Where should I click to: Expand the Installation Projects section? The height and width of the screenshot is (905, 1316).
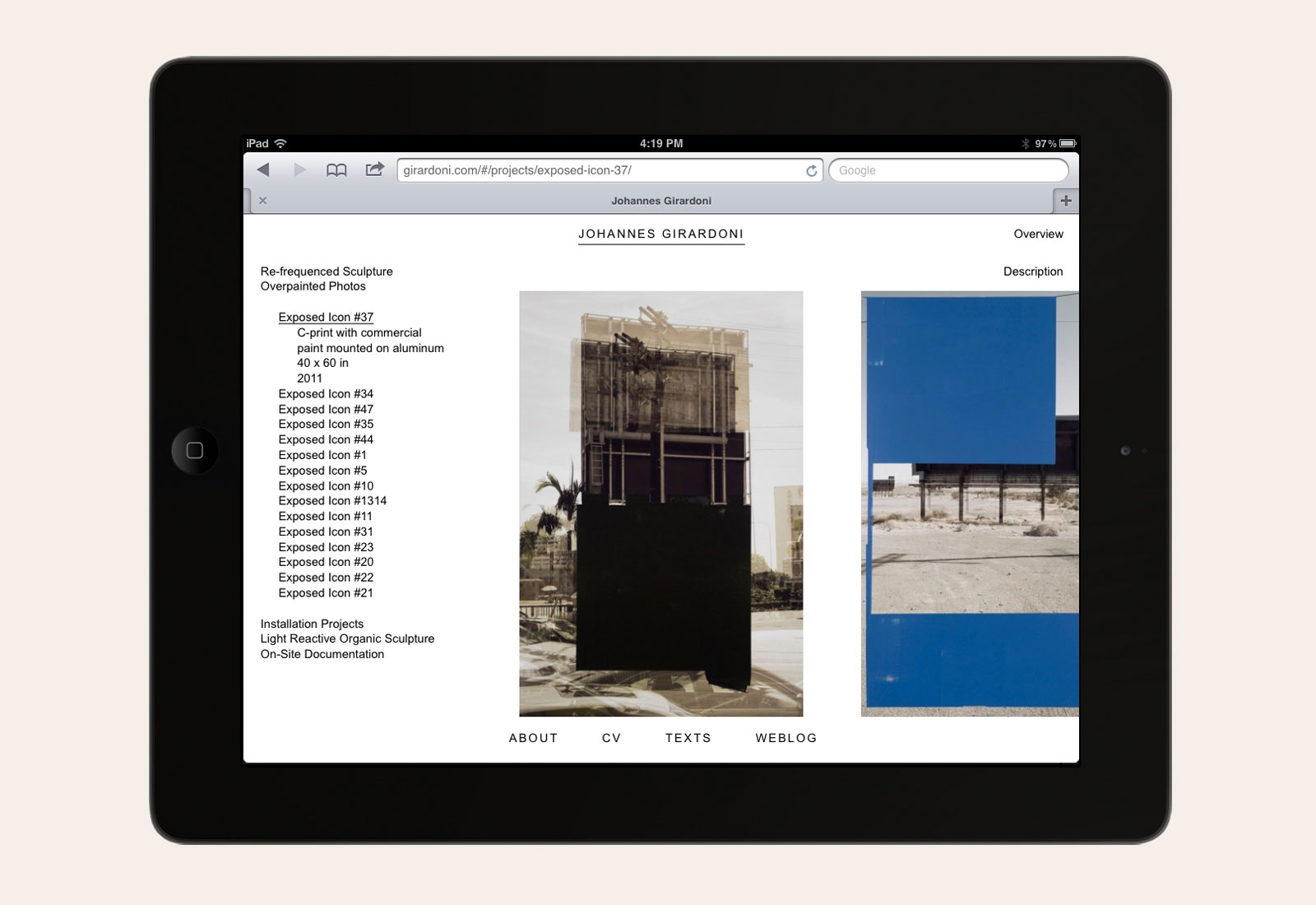[312, 624]
